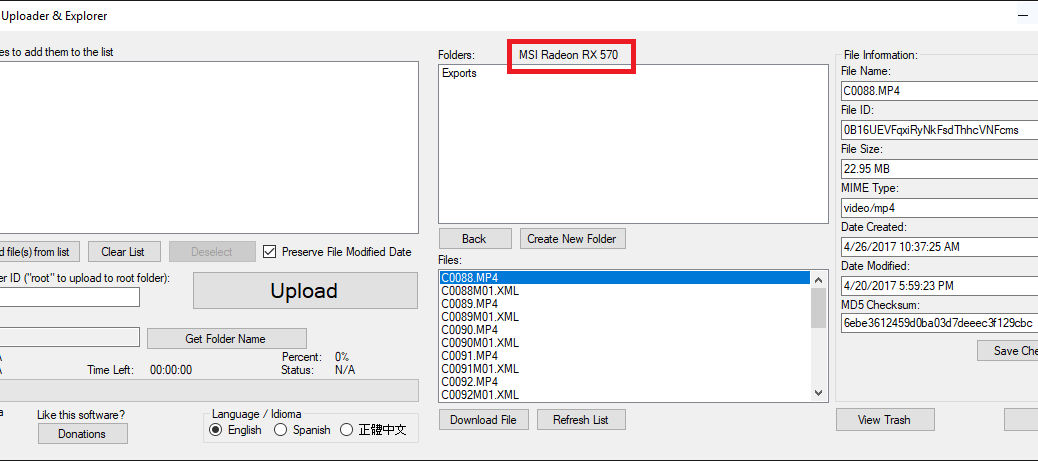Select Spanish language radio option
This screenshot has width=1038, height=461.
tap(281, 430)
